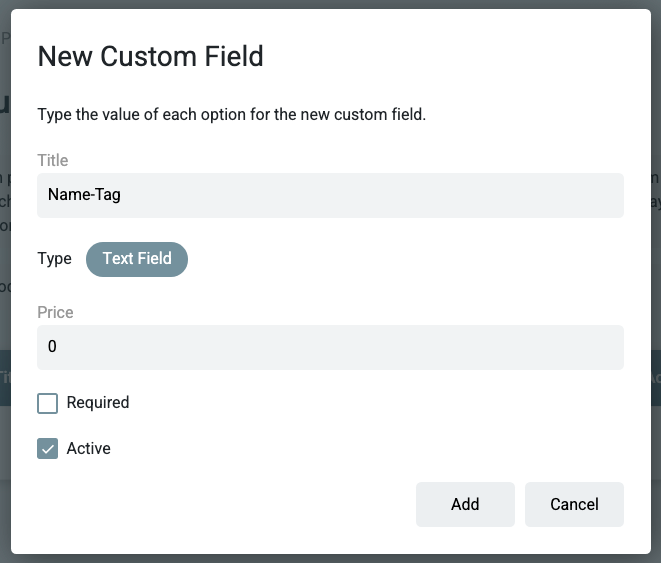
Task: Click the dialog instruction text line
Action: (x=232, y=114)
